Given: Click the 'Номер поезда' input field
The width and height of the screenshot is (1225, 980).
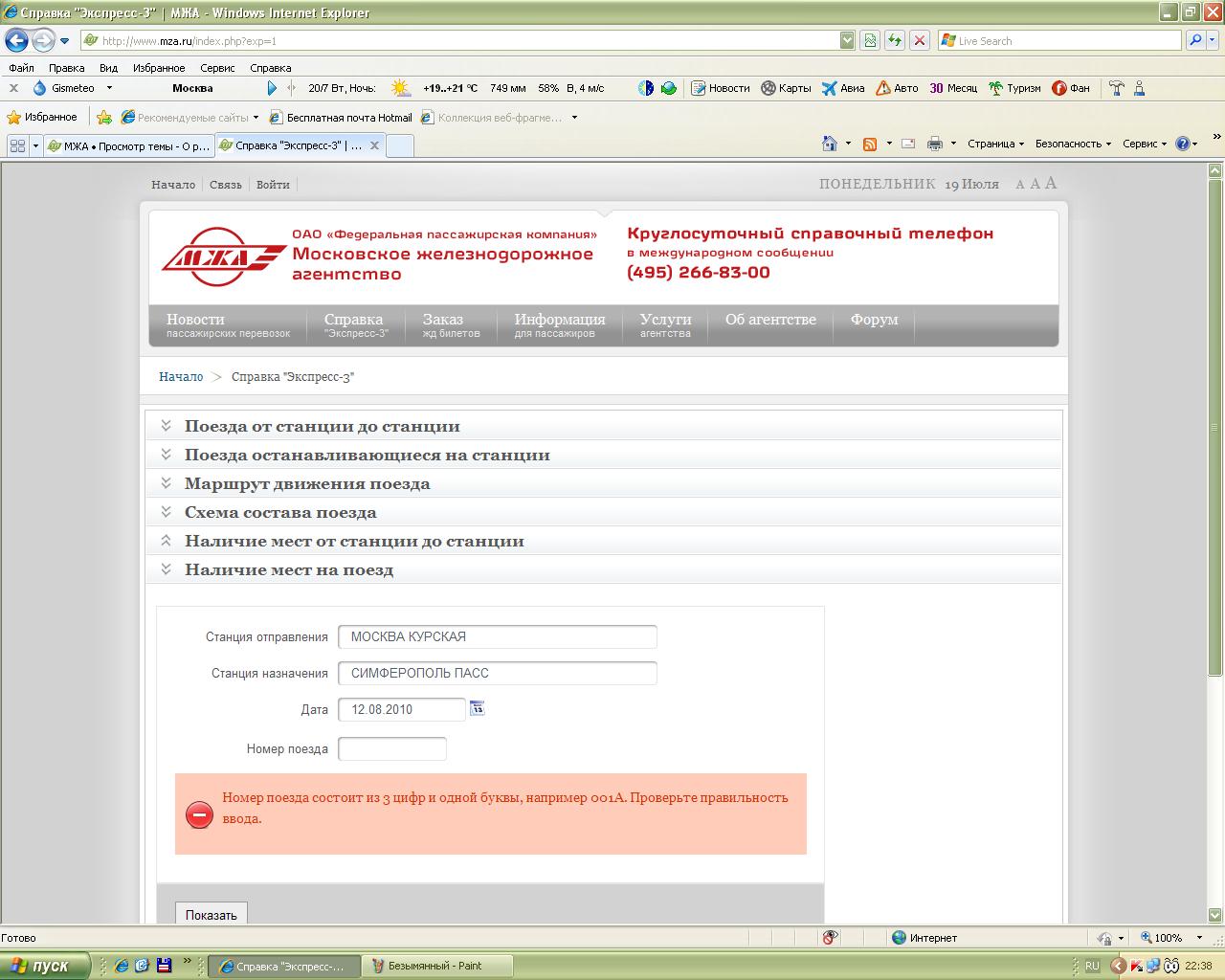Looking at the screenshot, I should (392, 748).
